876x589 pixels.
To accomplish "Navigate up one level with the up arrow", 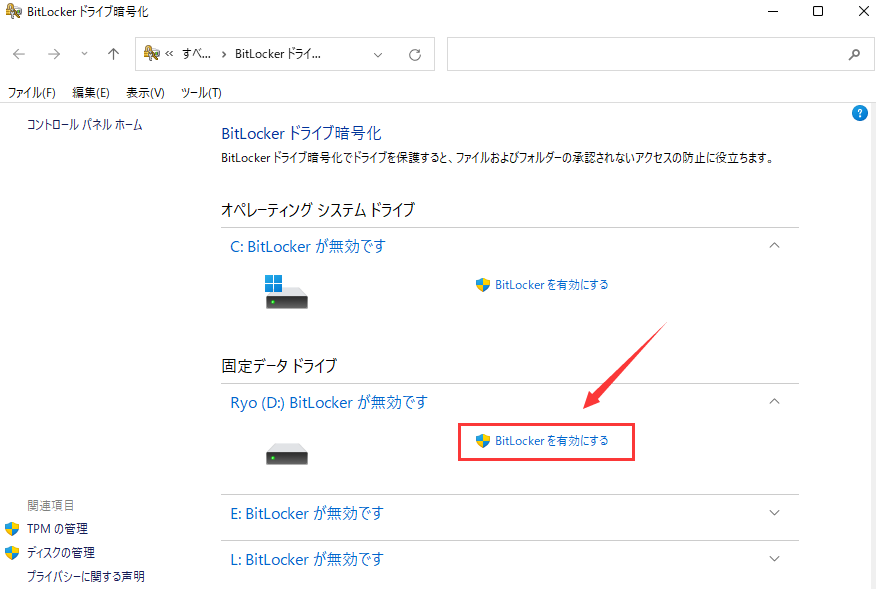I will 111,54.
